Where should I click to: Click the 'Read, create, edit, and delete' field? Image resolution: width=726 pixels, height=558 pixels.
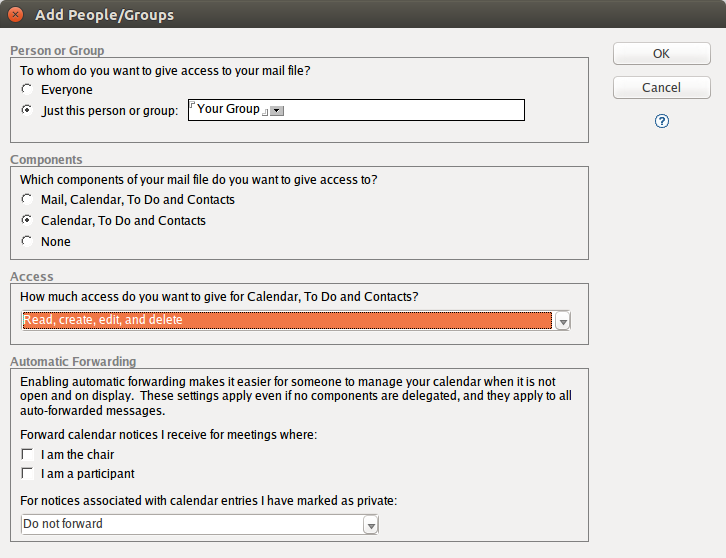click(x=286, y=321)
